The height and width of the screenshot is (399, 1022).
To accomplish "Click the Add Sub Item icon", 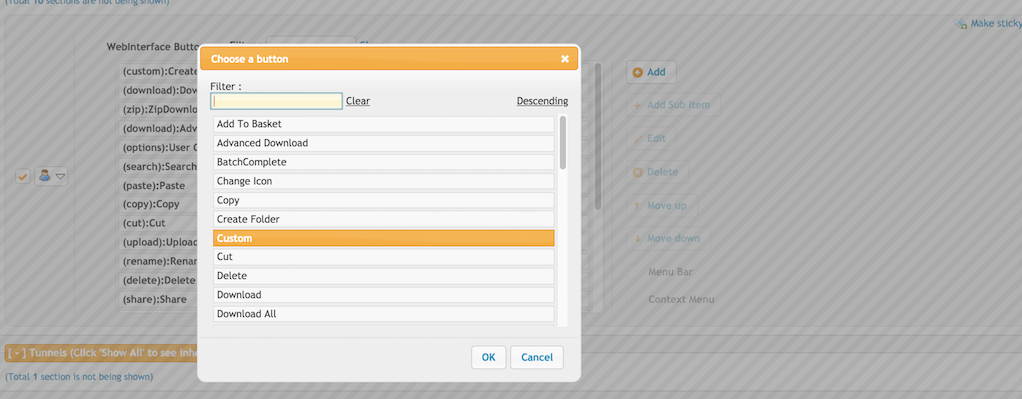I will click(637, 105).
